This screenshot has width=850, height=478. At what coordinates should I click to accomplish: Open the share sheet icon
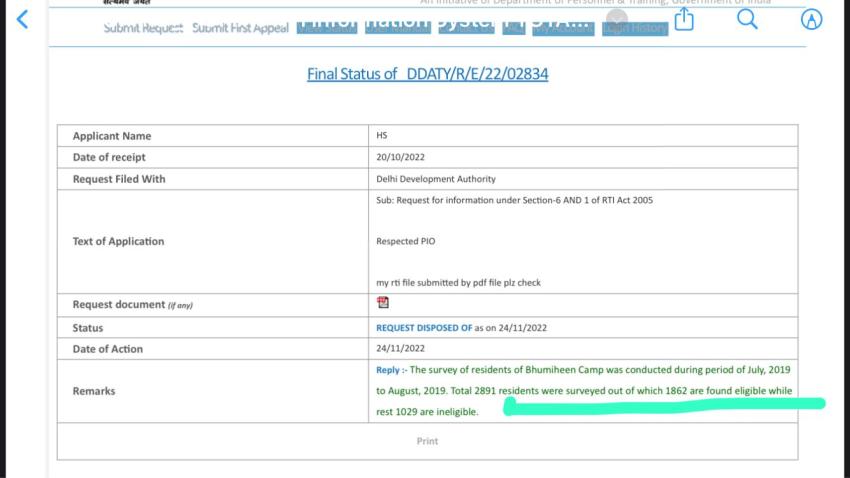pos(684,20)
